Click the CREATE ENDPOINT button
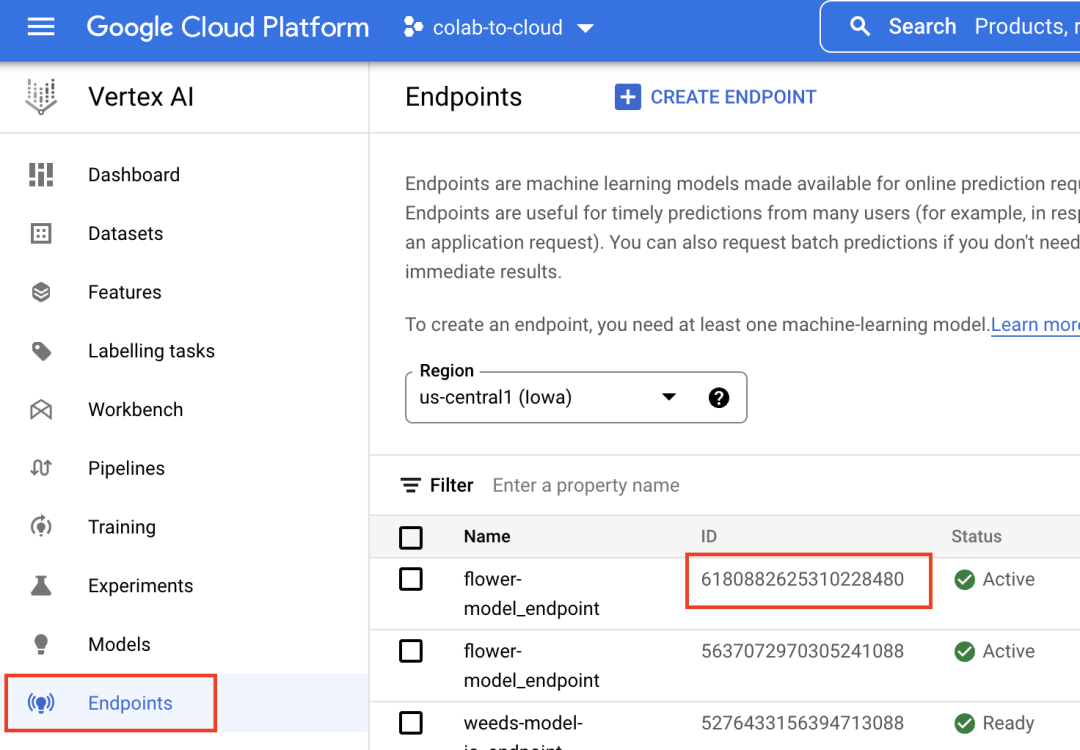Viewport: 1080px width, 750px height. pyautogui.click(x=715, y=97)
